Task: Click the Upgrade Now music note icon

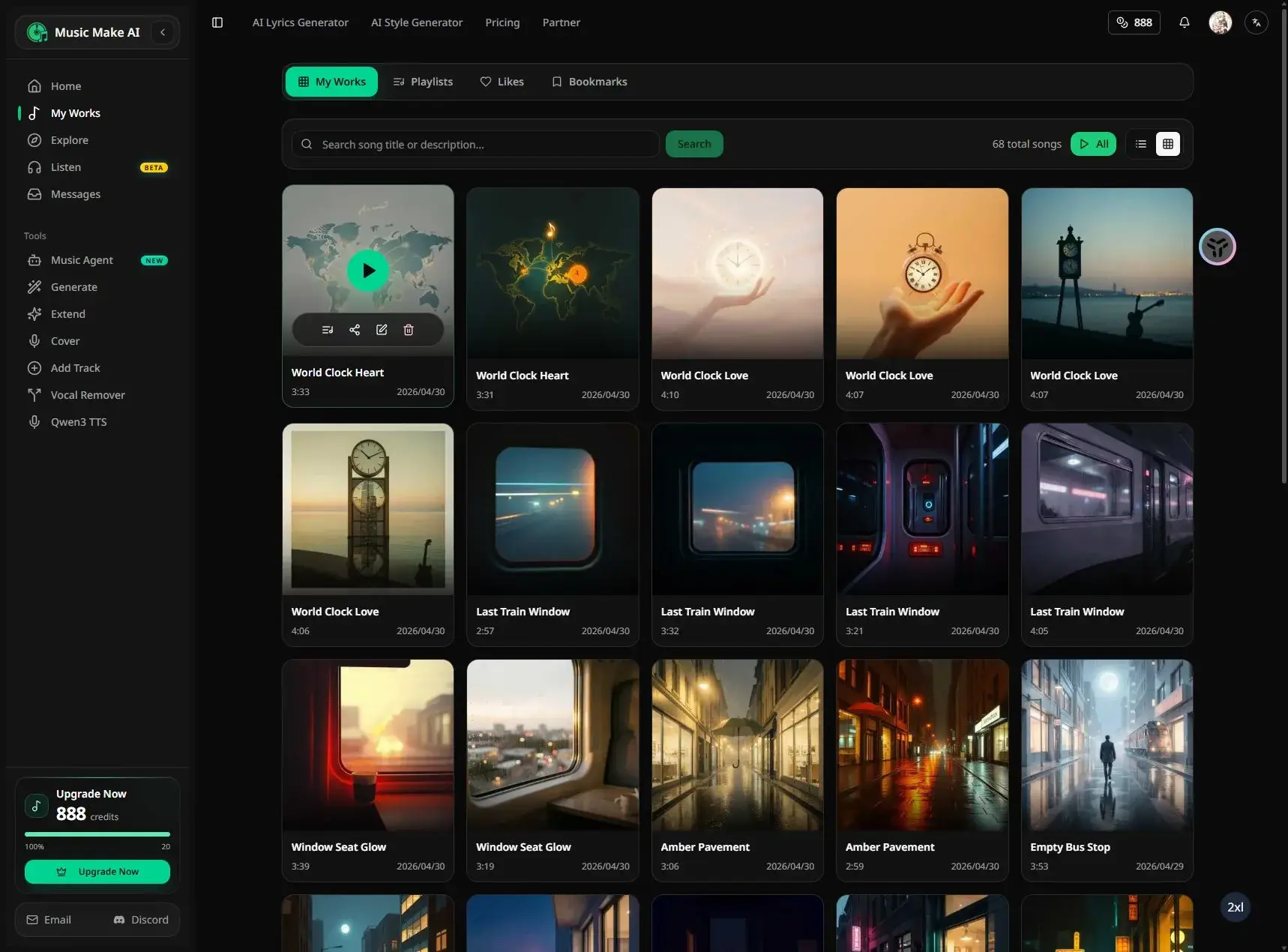Action: (x=36, y=807)
